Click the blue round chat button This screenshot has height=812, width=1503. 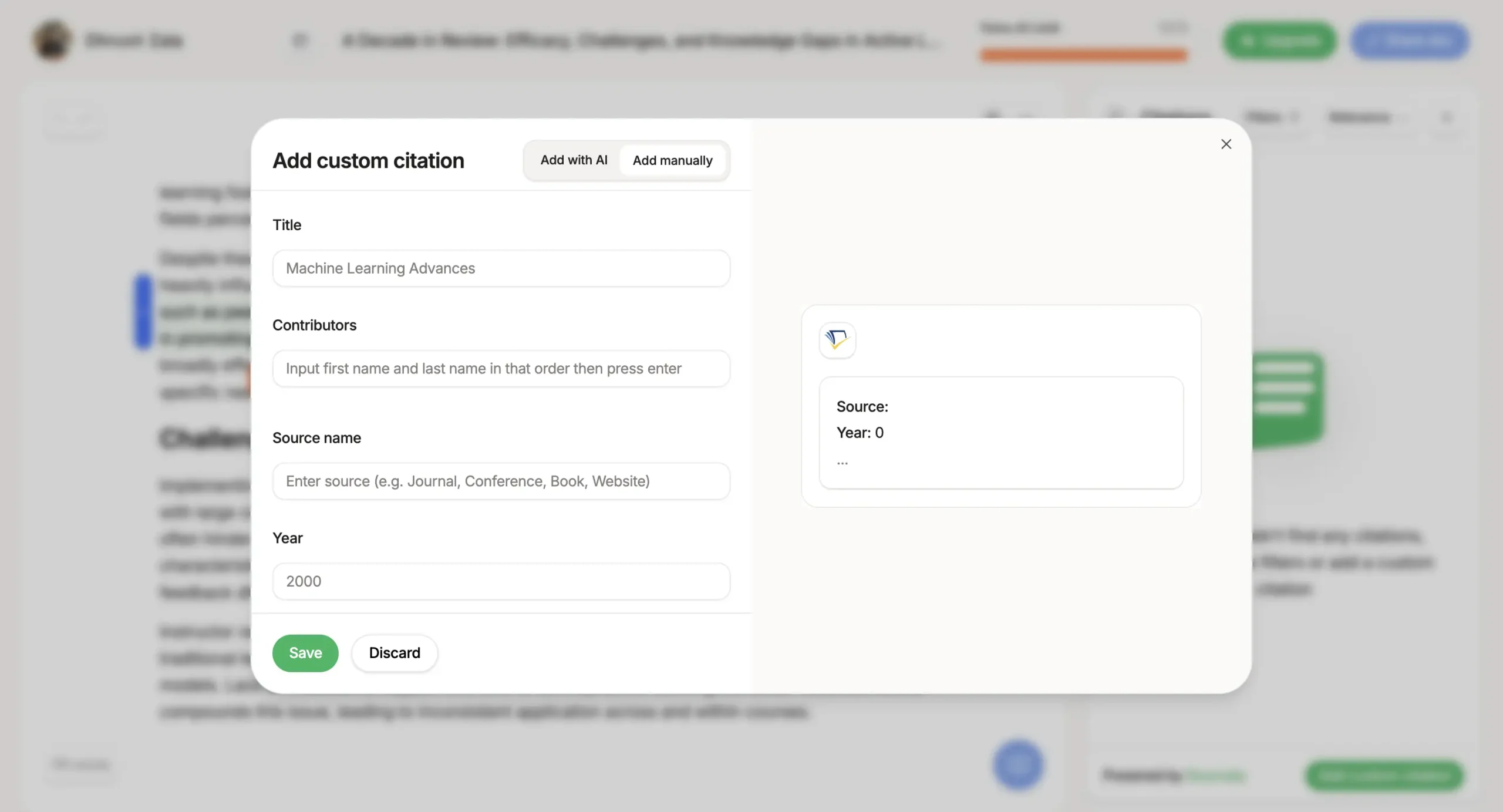pyautogui.click(x=1018, y=764)
